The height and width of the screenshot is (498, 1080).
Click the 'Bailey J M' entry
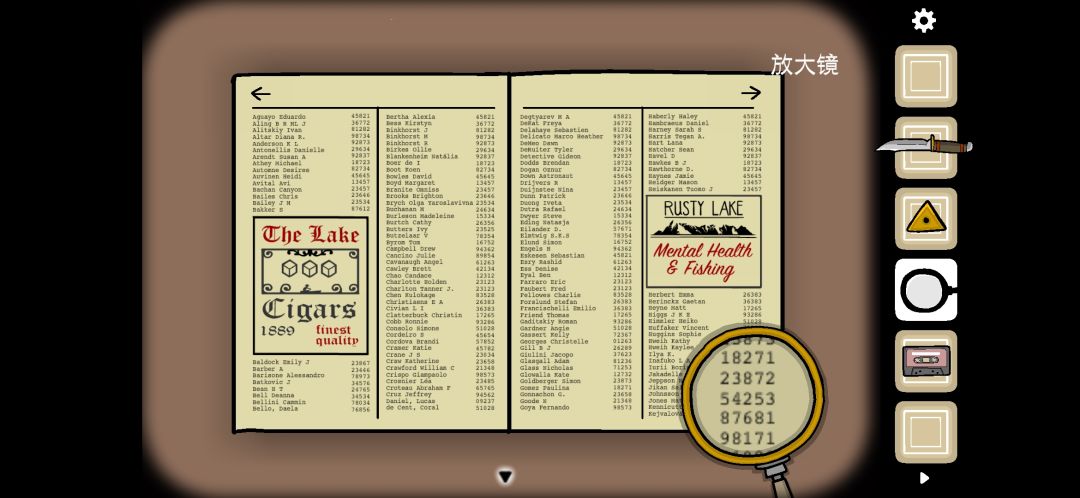(x=271, y=203)
